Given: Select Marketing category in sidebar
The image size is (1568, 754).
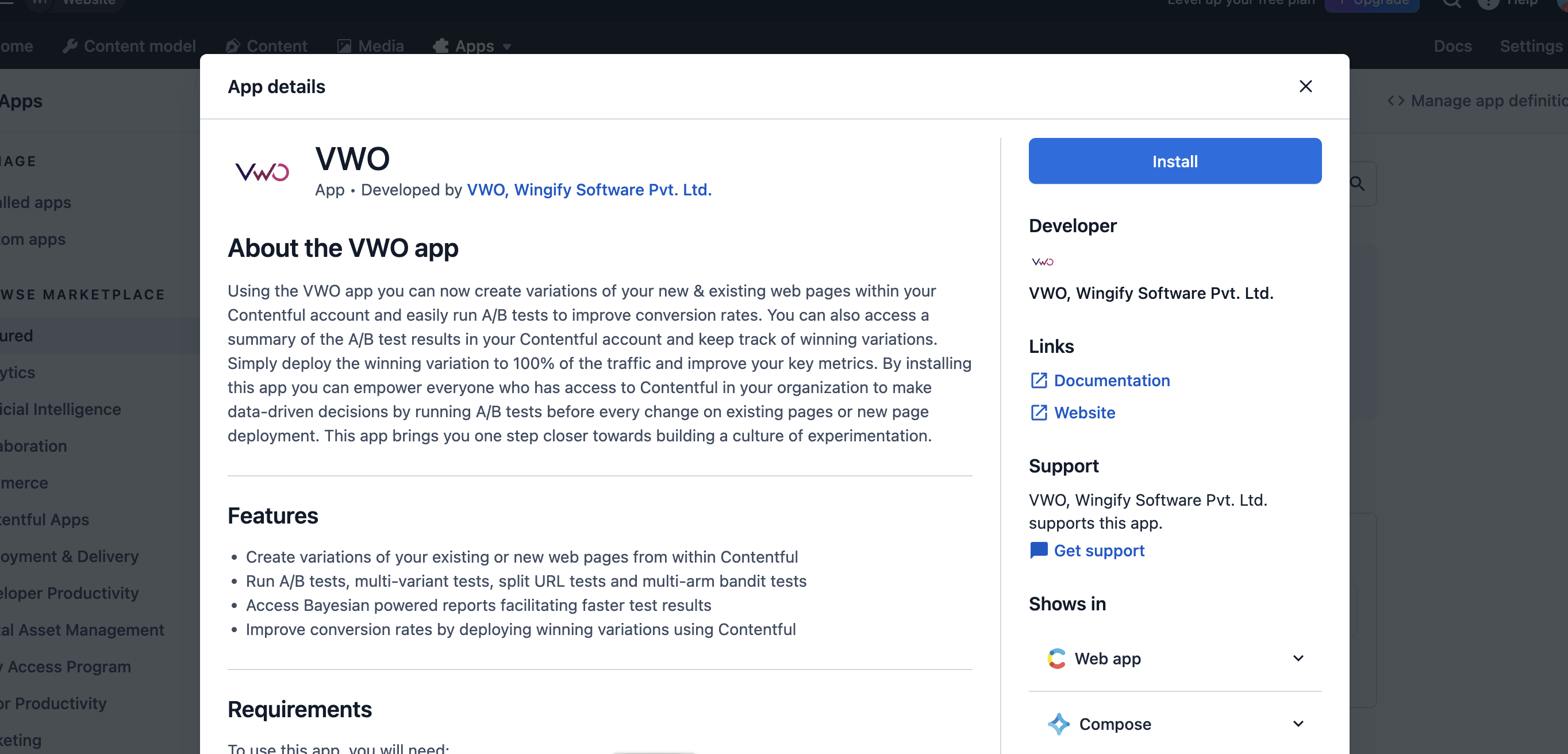Looking at the screenshot, I should [x=21, y=741].
